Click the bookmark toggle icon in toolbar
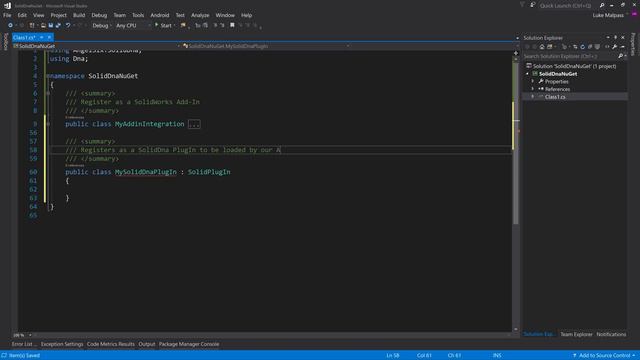Viewport: 640px width, 360px height. click(x=232, y=25)
